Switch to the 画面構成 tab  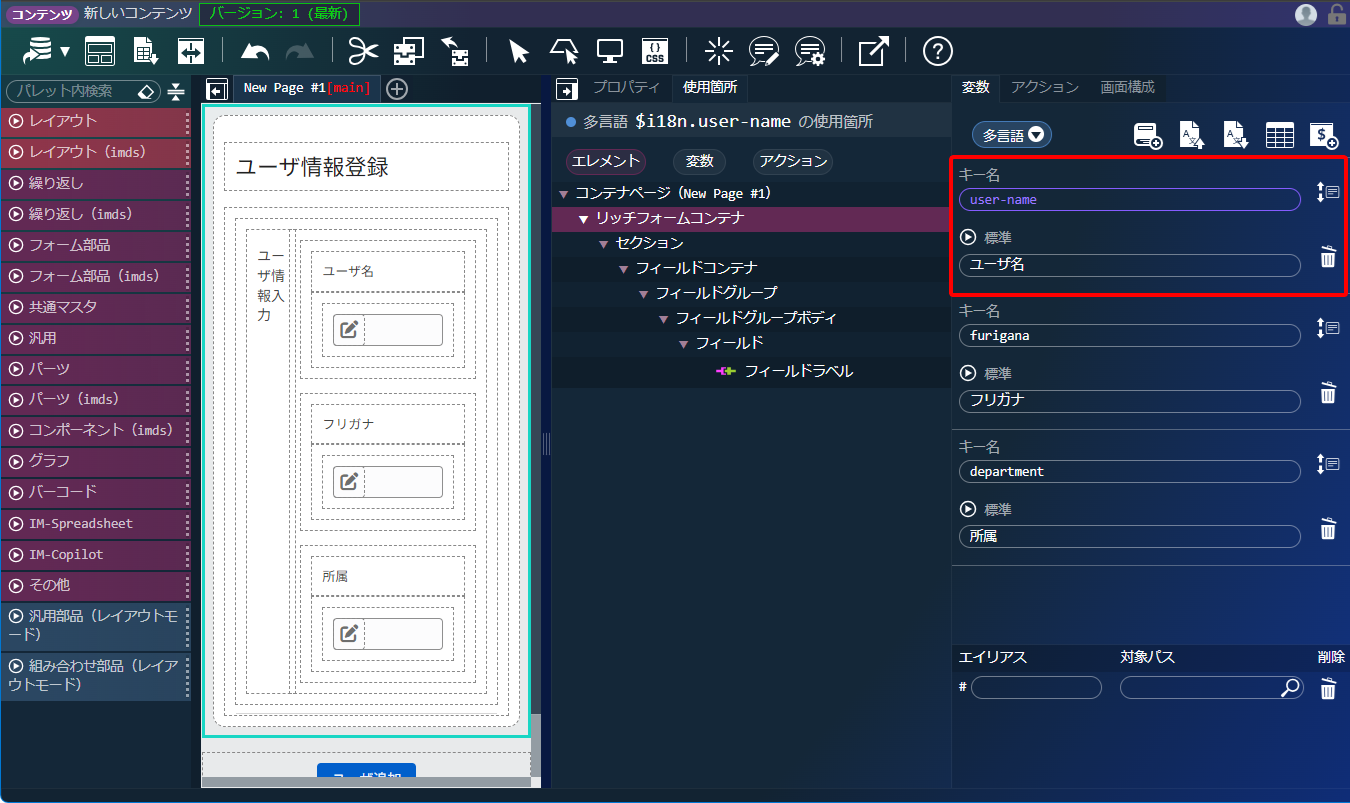point(1128,87)
